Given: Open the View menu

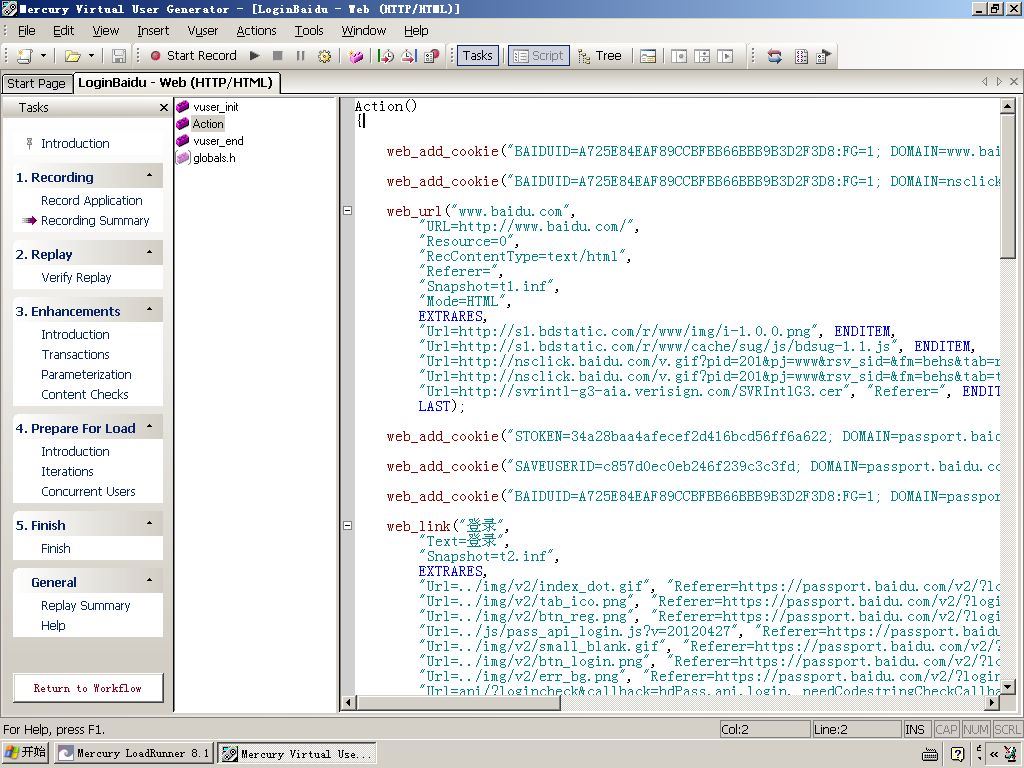Looking at the screenshot, I should coord(105,31).
